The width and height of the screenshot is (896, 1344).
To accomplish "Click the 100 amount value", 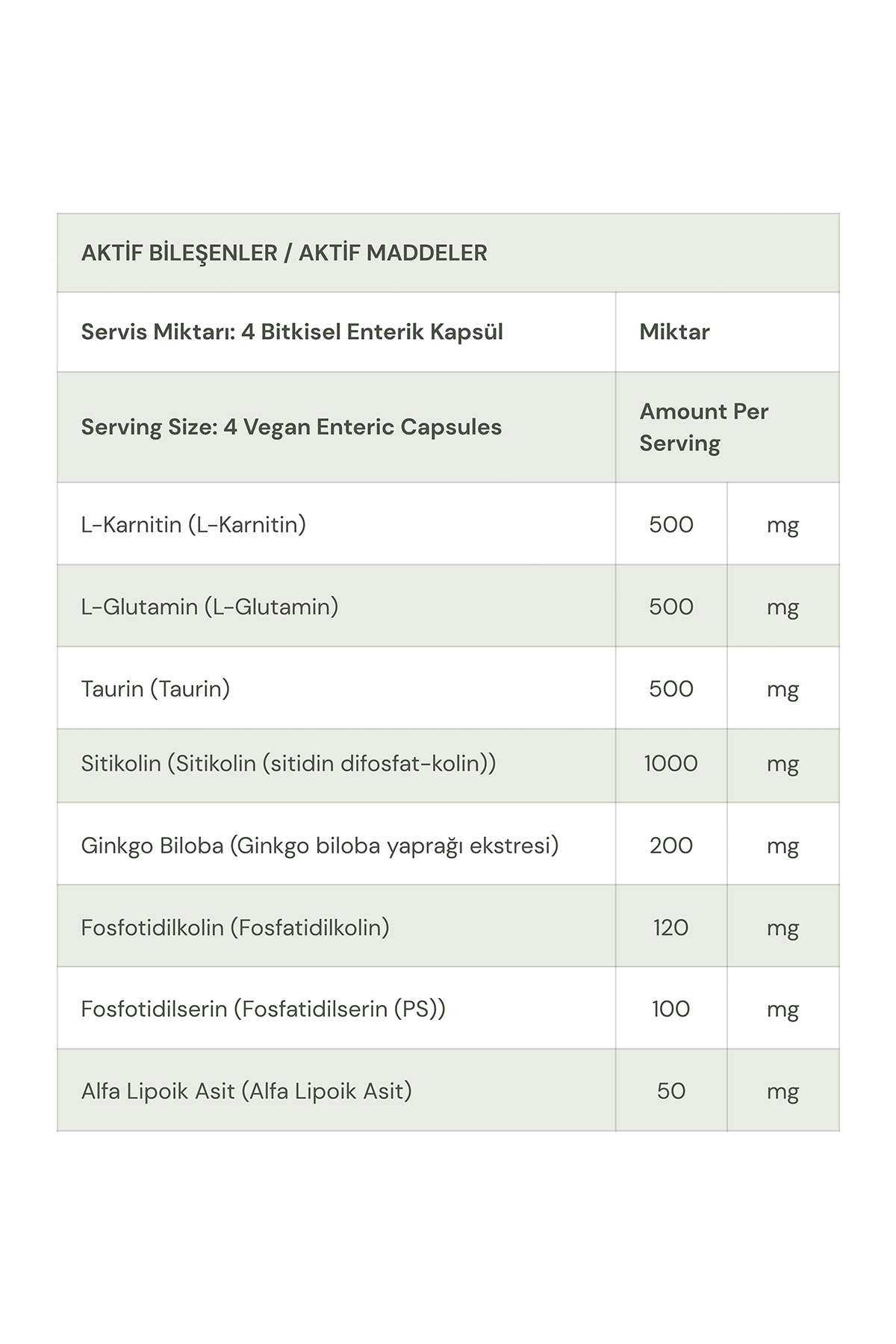I will click(x=671, y=1009).
